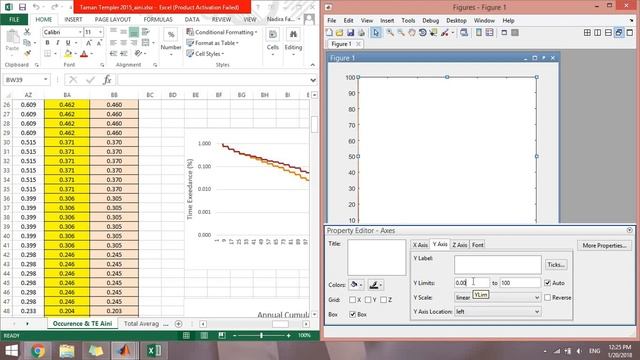Enable the X grid checkbox
640x360 pixels.
[353, 300]
